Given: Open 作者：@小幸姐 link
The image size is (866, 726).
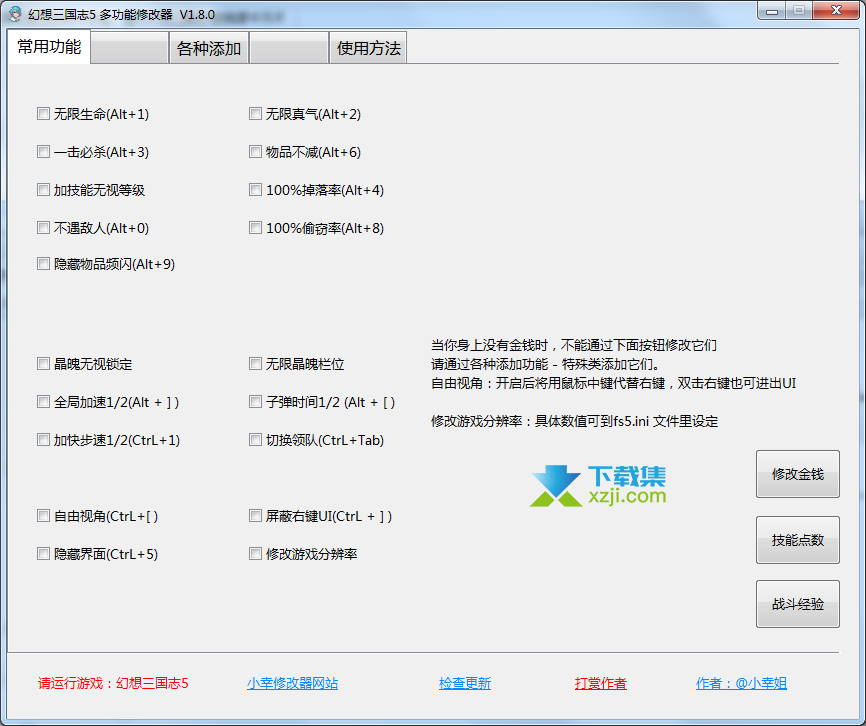Looking at the screenshot, I should [x=741, y=683].
